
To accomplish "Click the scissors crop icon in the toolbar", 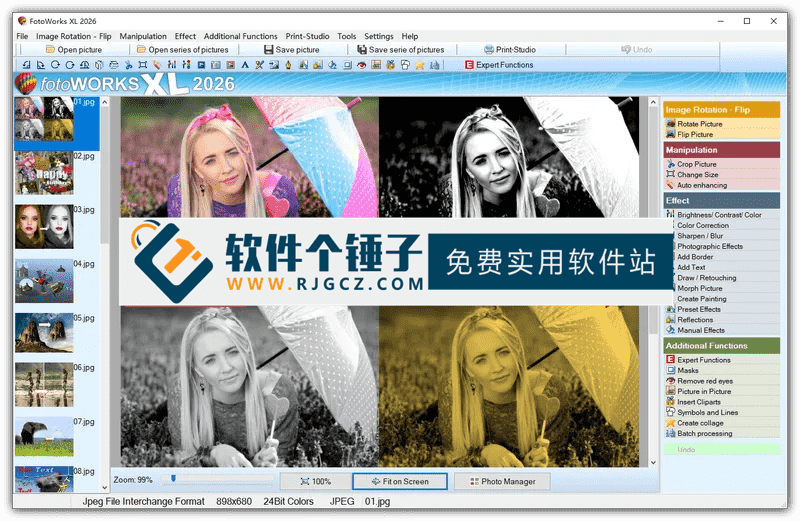I will tap(128, 65).
